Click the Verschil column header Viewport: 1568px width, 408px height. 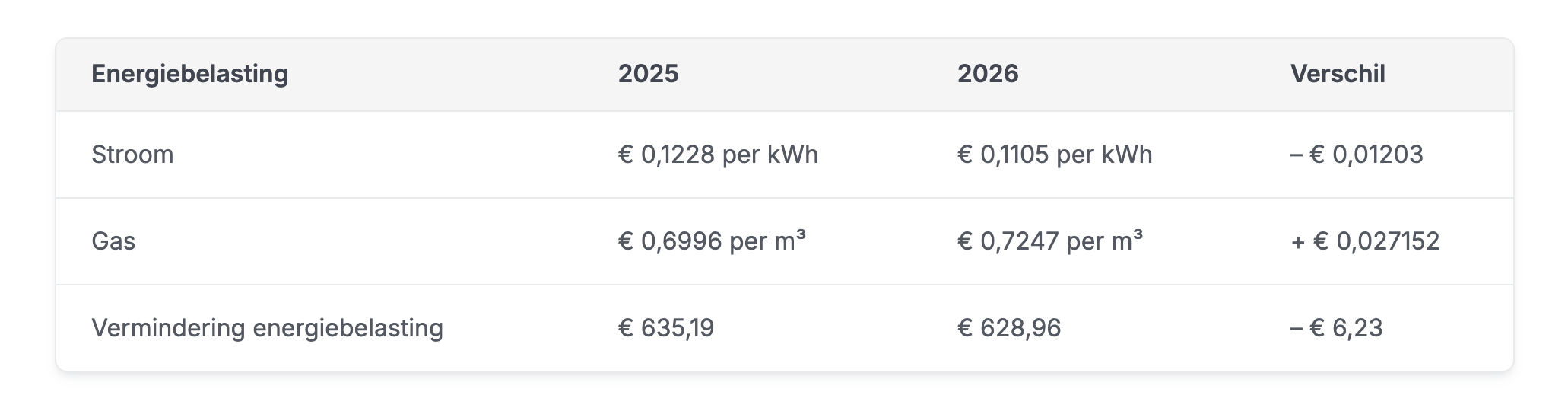1337,74
